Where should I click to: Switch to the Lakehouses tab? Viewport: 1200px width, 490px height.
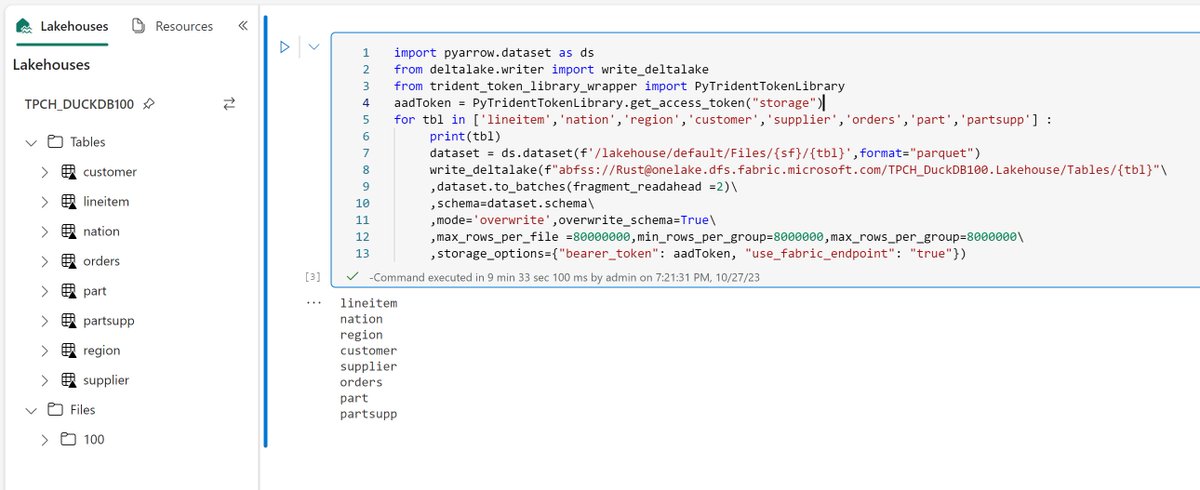(62, 26)
